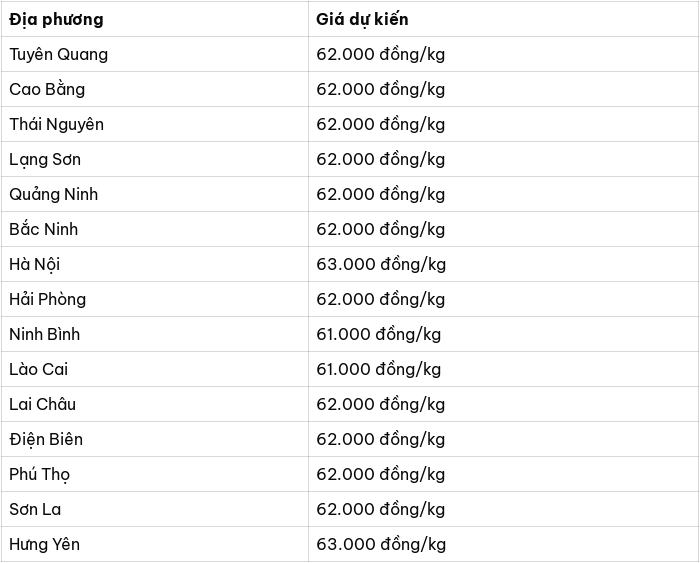Click the Lạng Sơn cell

[45, 159]
